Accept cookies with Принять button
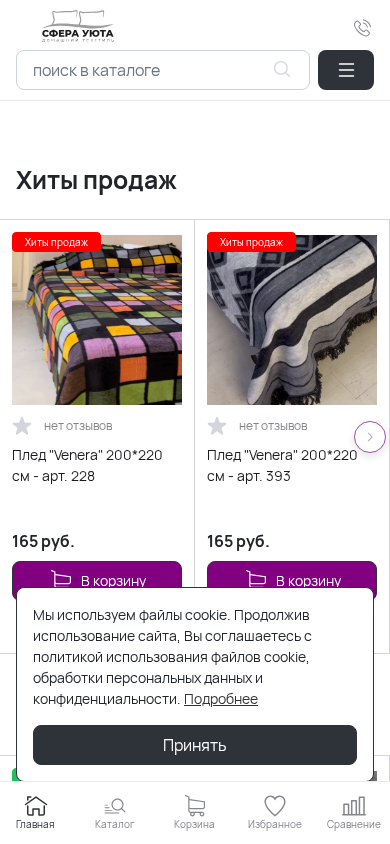Screen dimensions: 390x844 pyautogui.click(x=195, y=745)
